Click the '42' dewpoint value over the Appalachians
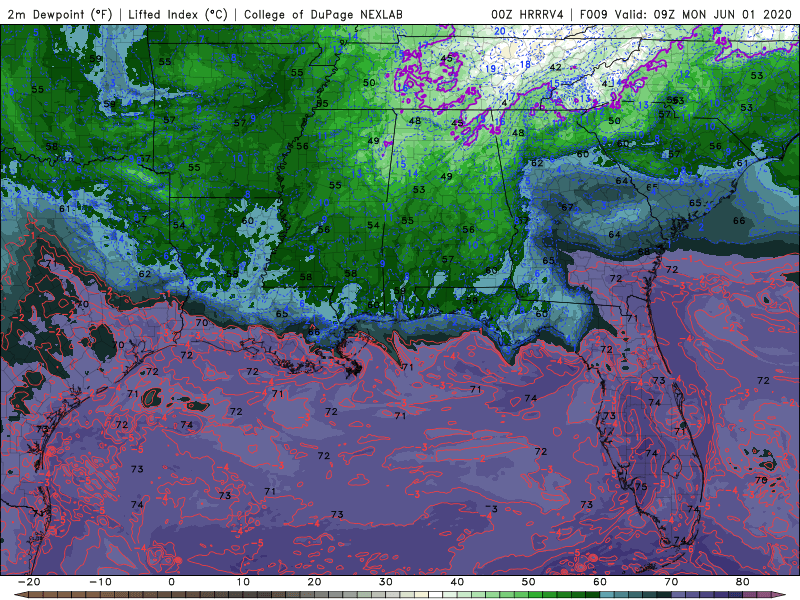The height and width of the screenshot is (600, 800). [x=556, y=67]
